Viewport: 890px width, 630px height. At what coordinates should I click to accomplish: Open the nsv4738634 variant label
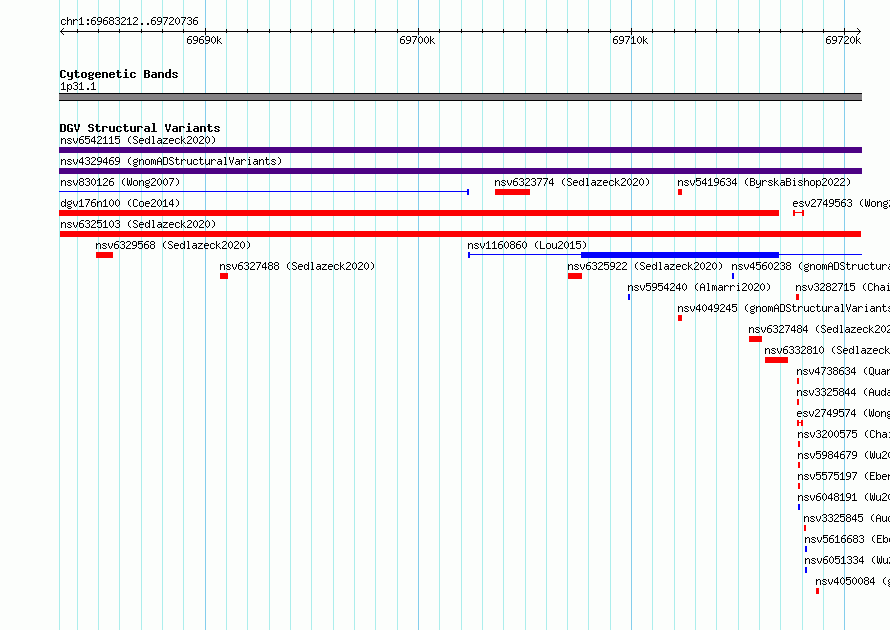(843, 371)
